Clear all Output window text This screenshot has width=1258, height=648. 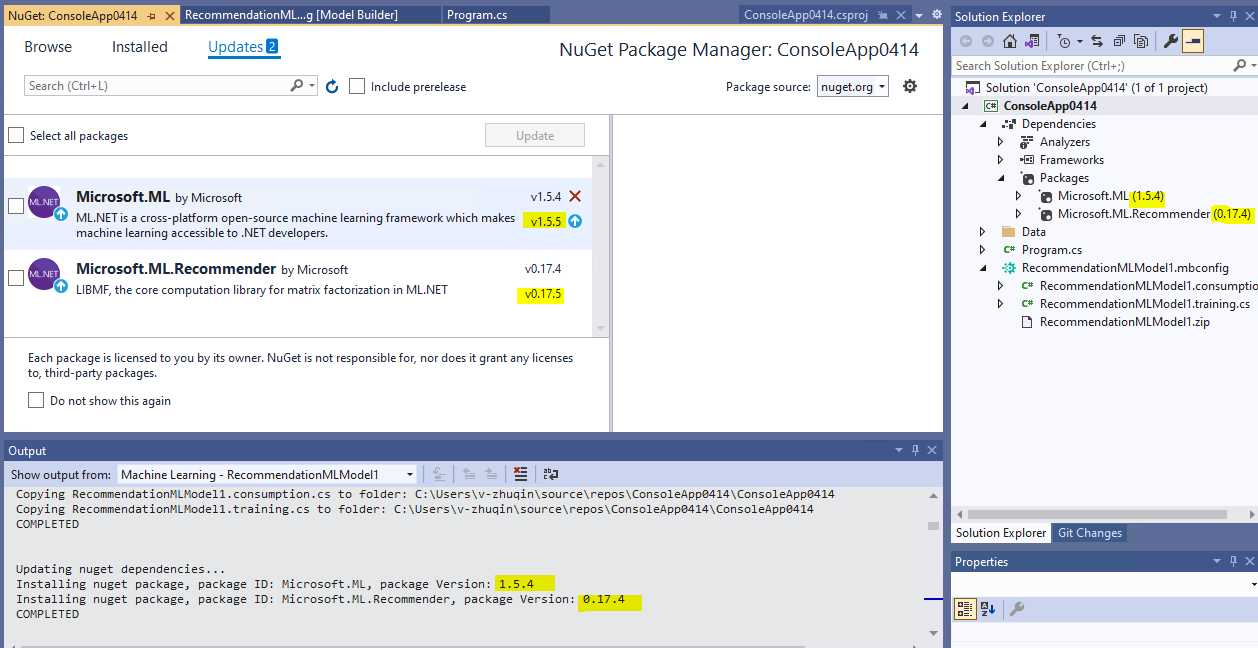point(520,474)
